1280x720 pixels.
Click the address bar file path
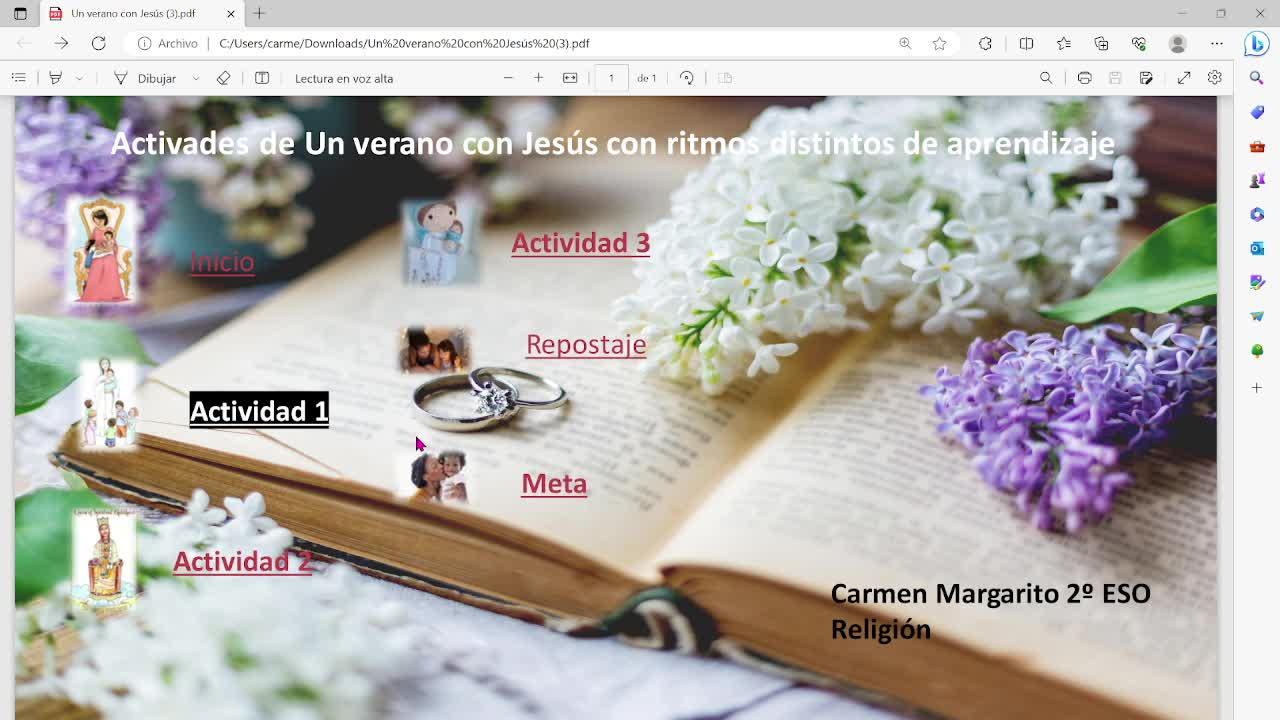[404, 43]
